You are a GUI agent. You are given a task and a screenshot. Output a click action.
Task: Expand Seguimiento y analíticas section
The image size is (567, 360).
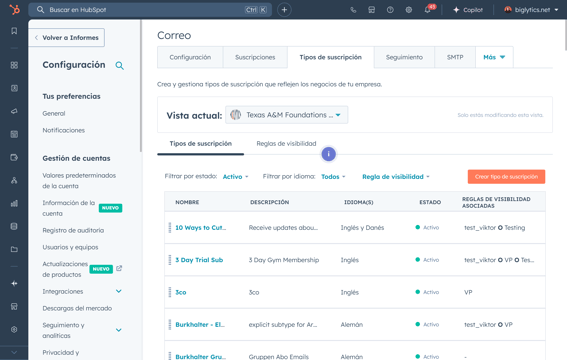click(119, 330)
